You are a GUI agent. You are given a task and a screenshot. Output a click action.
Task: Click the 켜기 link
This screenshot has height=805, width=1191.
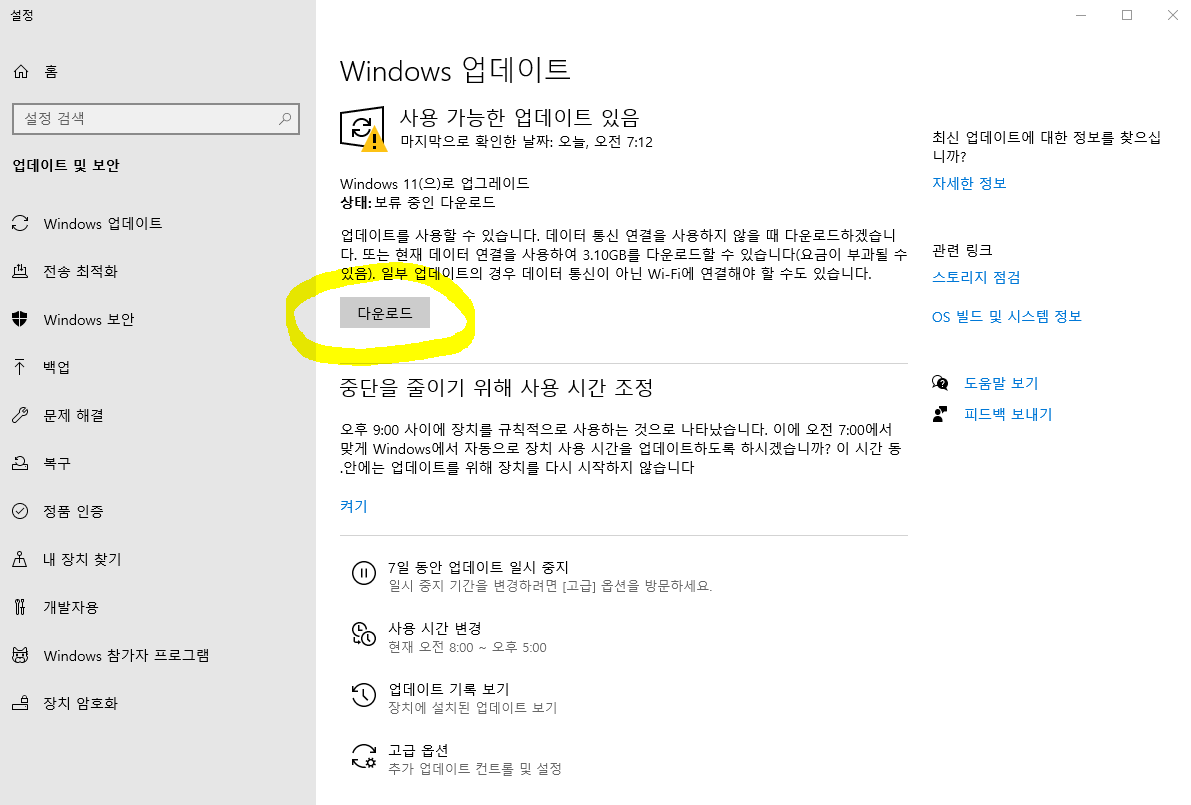click(353, 506)
